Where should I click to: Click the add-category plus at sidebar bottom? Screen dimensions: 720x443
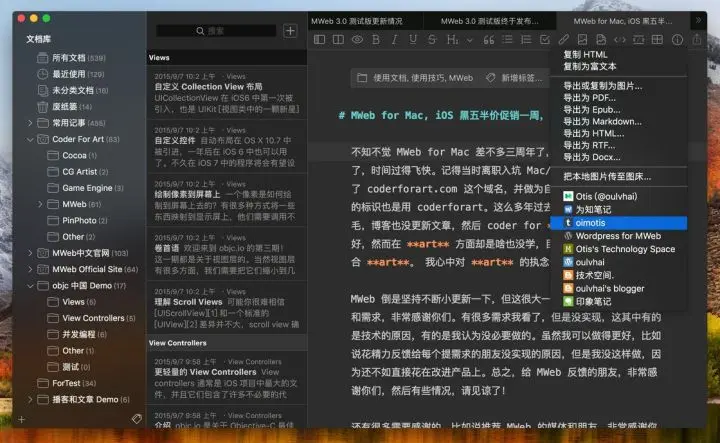pos(21,419)
